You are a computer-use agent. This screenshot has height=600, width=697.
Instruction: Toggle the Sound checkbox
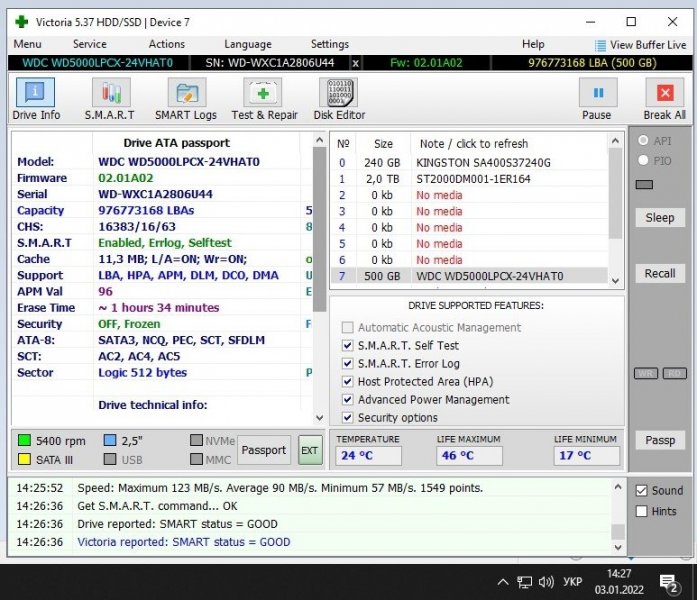pyautogui.click(x=642, y=491)
